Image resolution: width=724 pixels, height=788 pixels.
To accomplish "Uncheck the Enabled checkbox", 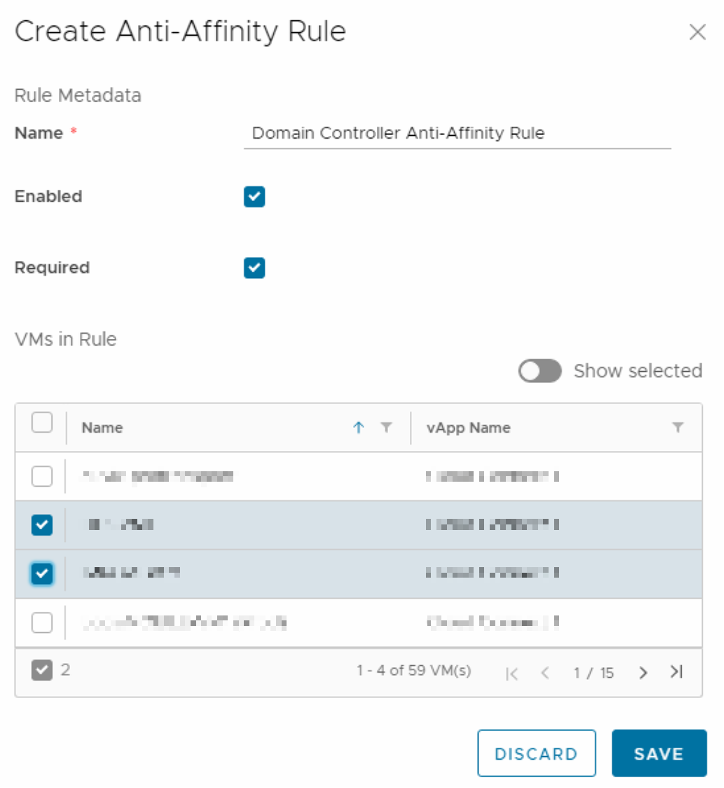I will pyautogui.click(x=254, y=197).
